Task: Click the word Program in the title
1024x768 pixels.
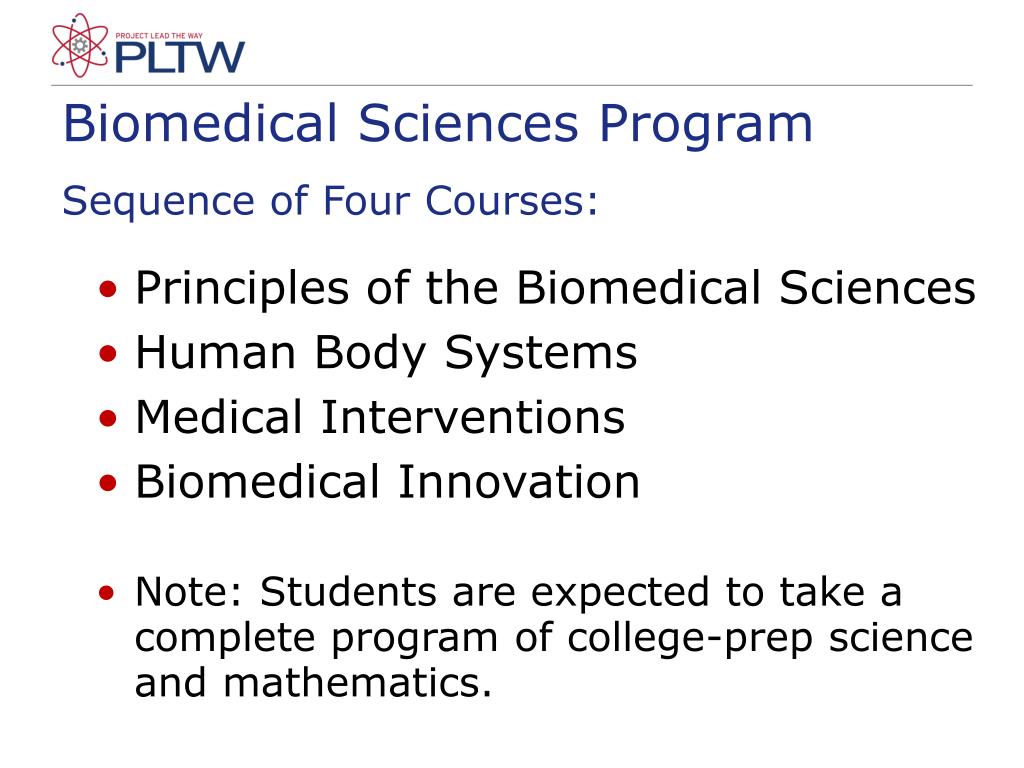Action: (x=706, y=125)
